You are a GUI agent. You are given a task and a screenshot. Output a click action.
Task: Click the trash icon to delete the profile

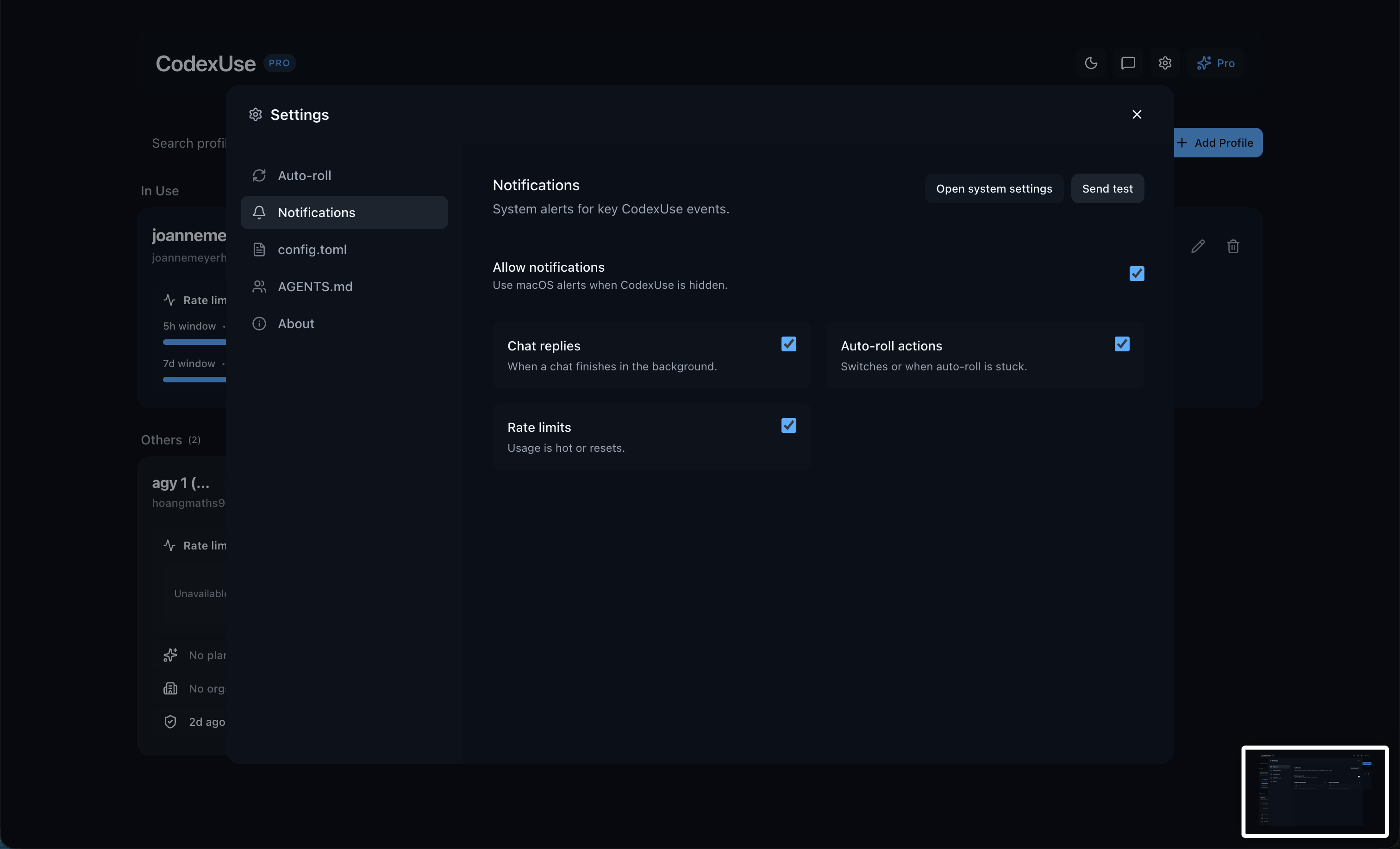pos(1233,246)
